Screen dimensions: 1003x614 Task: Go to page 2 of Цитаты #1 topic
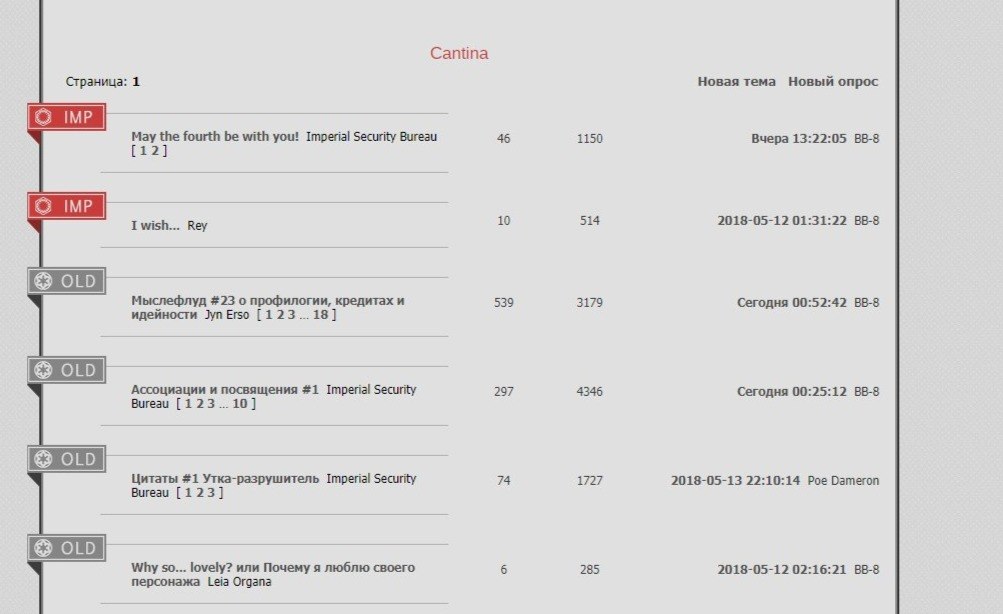point(200,492)
